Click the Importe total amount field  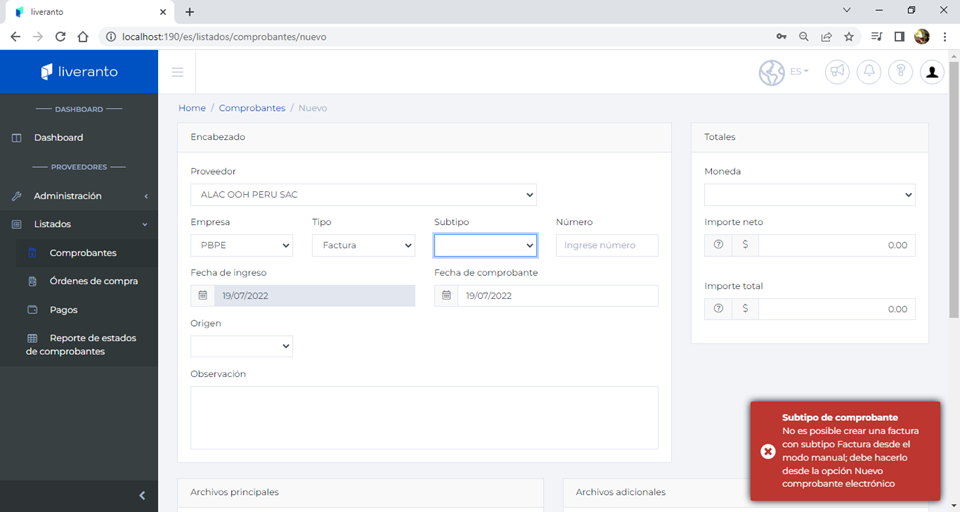pyautogui.click(x=837, y=309)
